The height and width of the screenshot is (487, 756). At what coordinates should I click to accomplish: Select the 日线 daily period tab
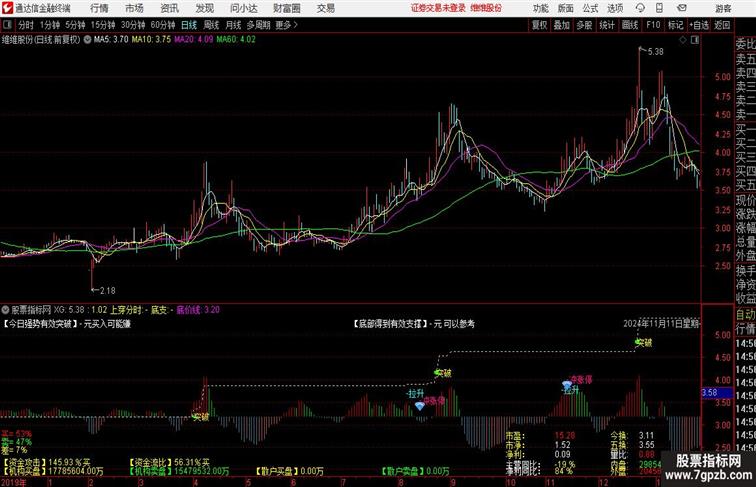pos(189,25)
